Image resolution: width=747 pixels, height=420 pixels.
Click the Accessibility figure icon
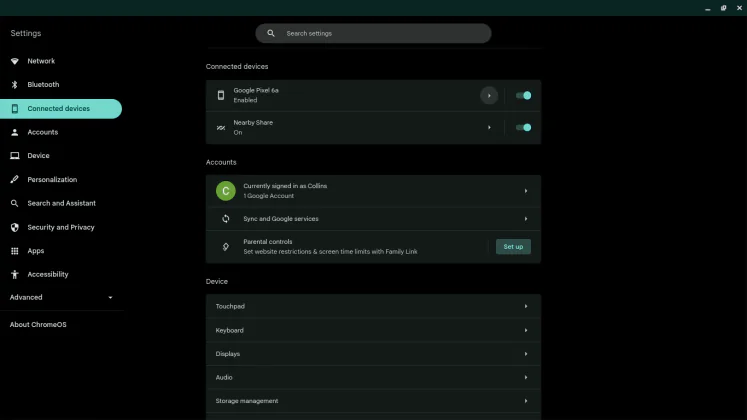15,274
